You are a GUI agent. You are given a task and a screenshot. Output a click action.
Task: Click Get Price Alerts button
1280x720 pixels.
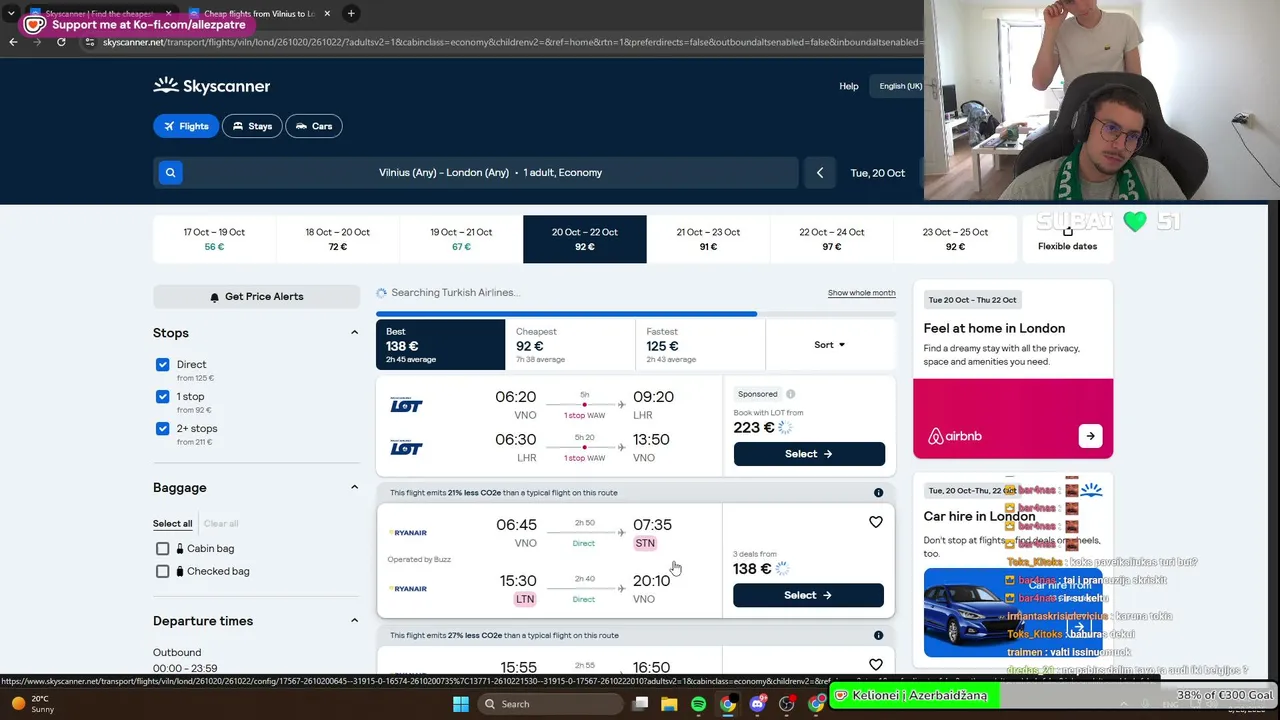pos(256,297)
